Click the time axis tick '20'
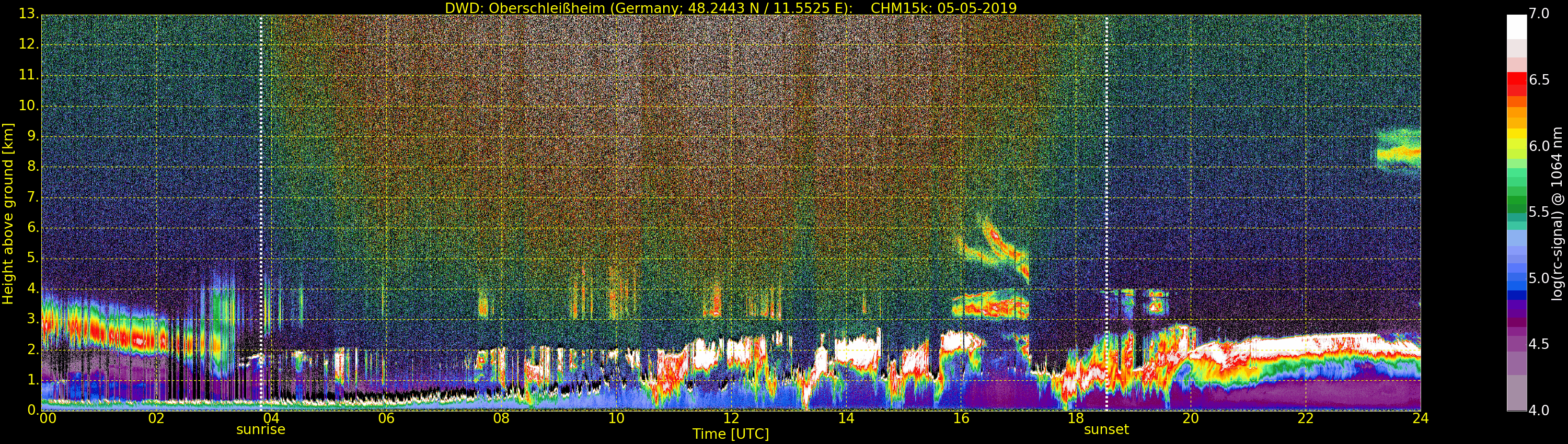 click(x=1191, y=418)
